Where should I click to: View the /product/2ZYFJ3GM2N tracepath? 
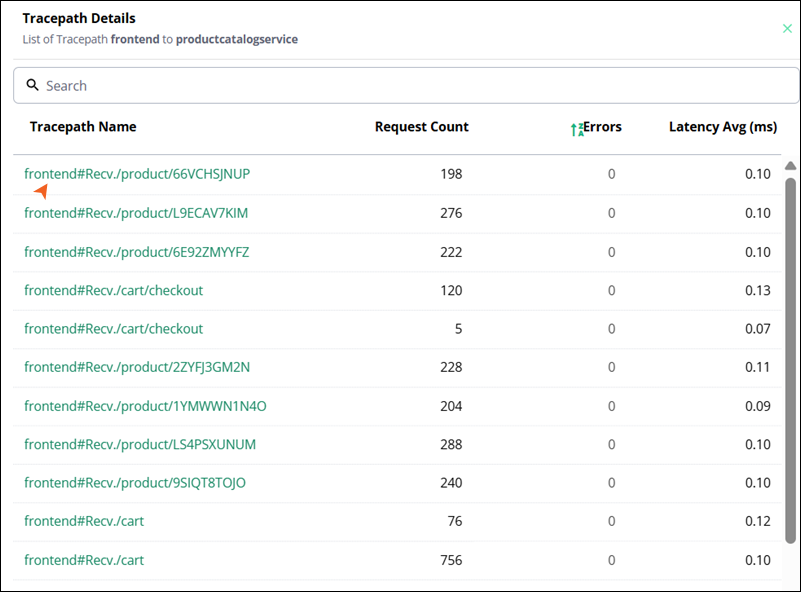(x=137, y=367)
